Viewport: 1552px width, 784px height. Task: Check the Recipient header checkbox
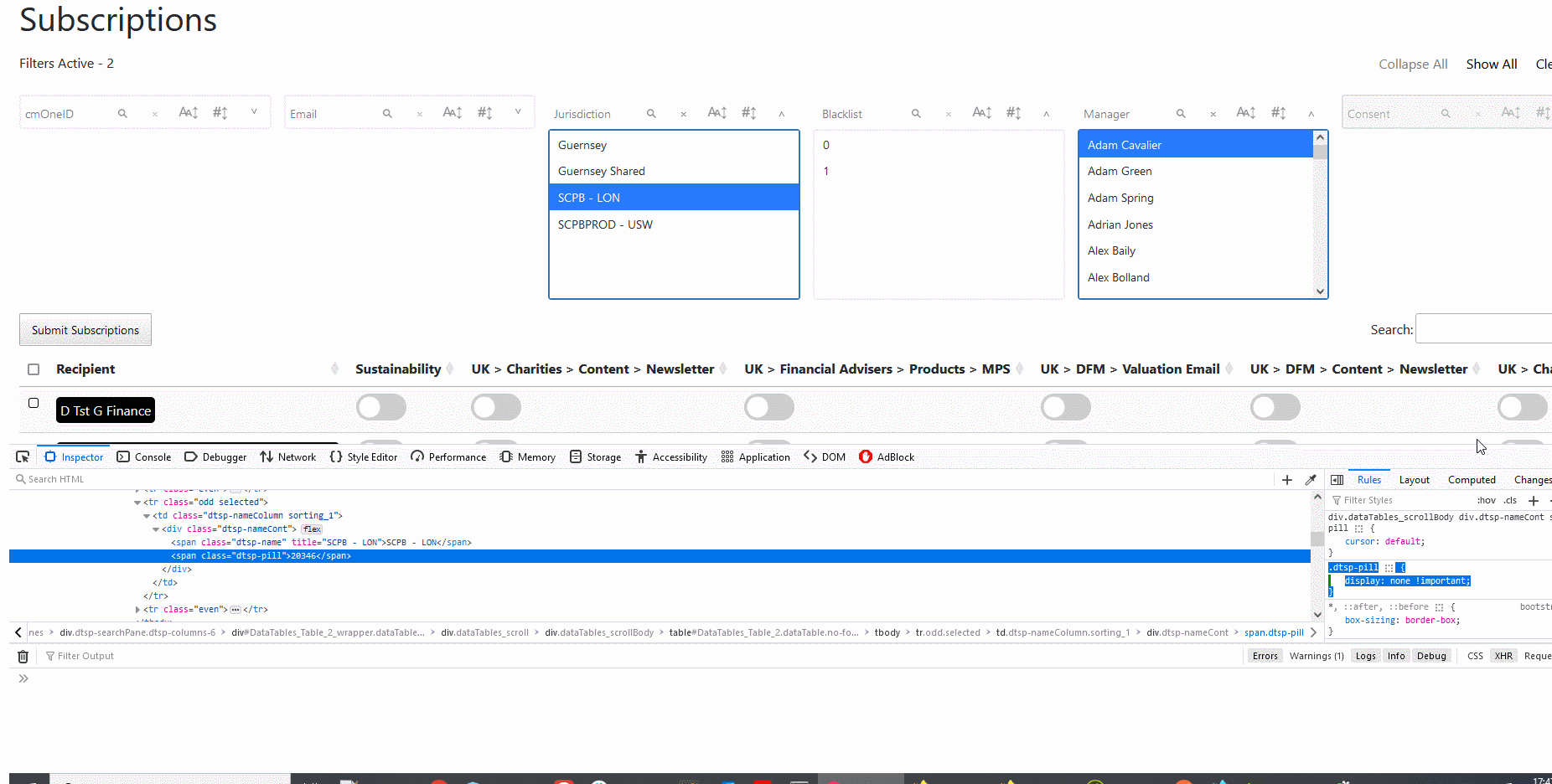click(34, 369)
